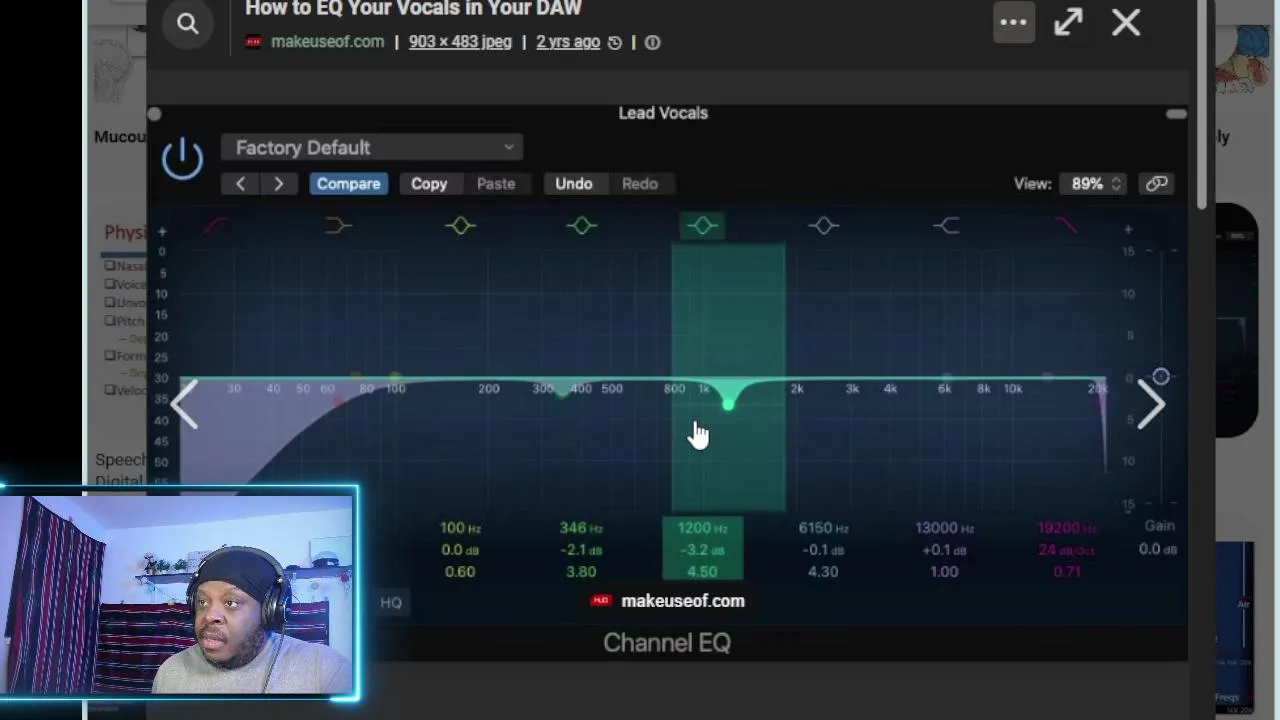Image resolution: width=1280 pixels, height=720 pixels.
Task: Show next image with the right chevron
Action: tap(1151, 405)
